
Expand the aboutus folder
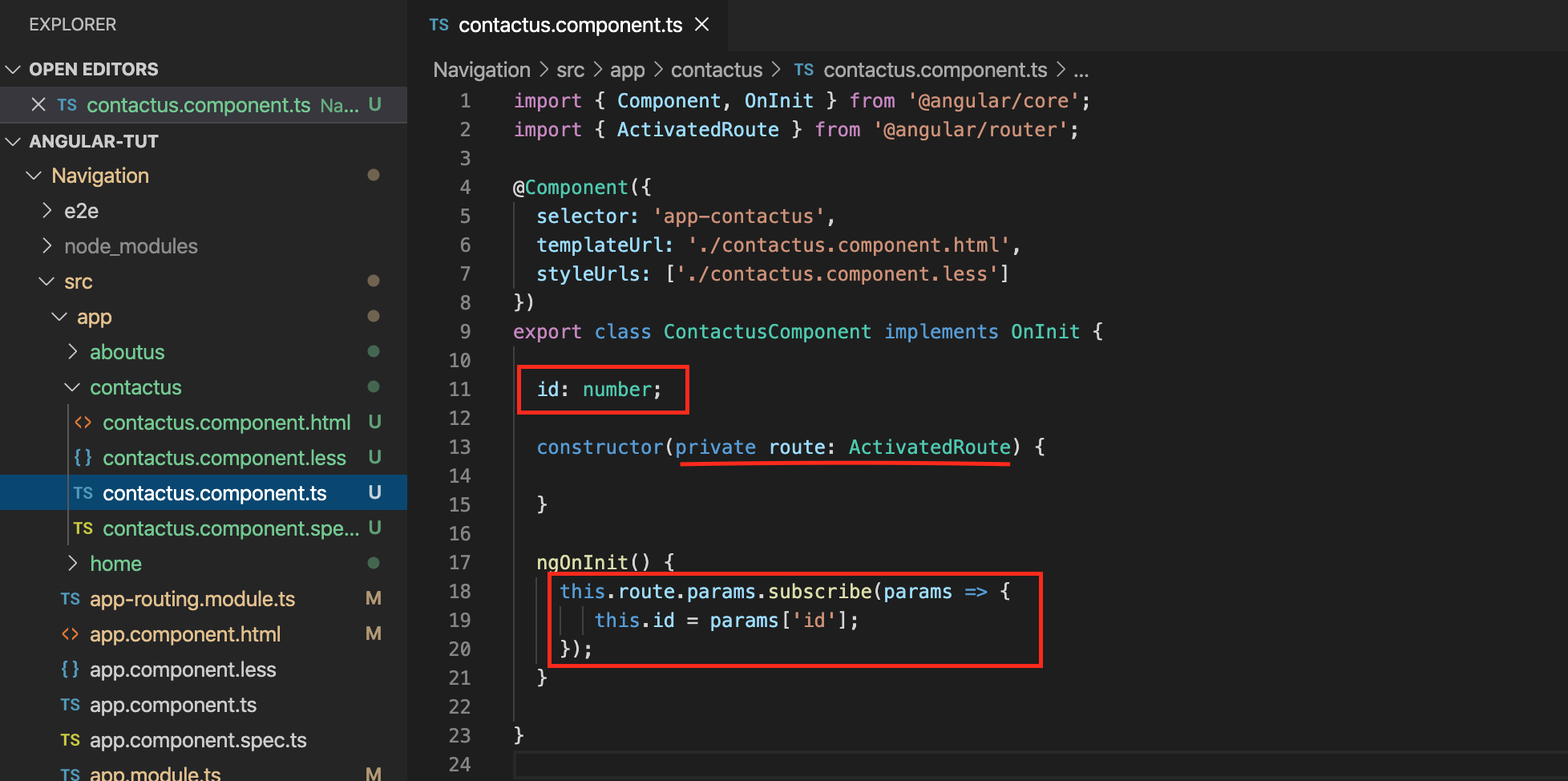(x=72, y=352)
